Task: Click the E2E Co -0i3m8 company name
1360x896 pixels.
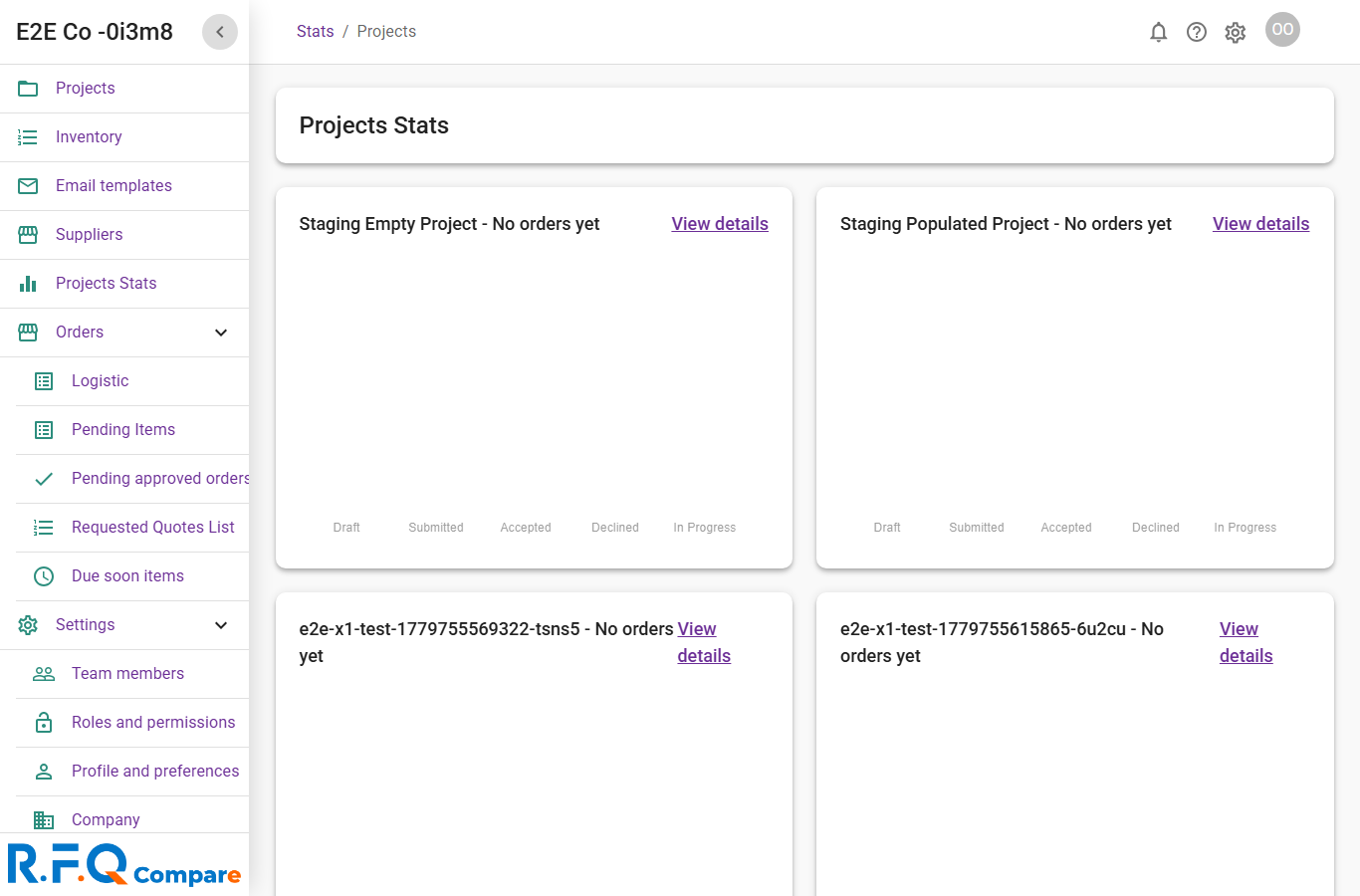Action: coord(95,32)
